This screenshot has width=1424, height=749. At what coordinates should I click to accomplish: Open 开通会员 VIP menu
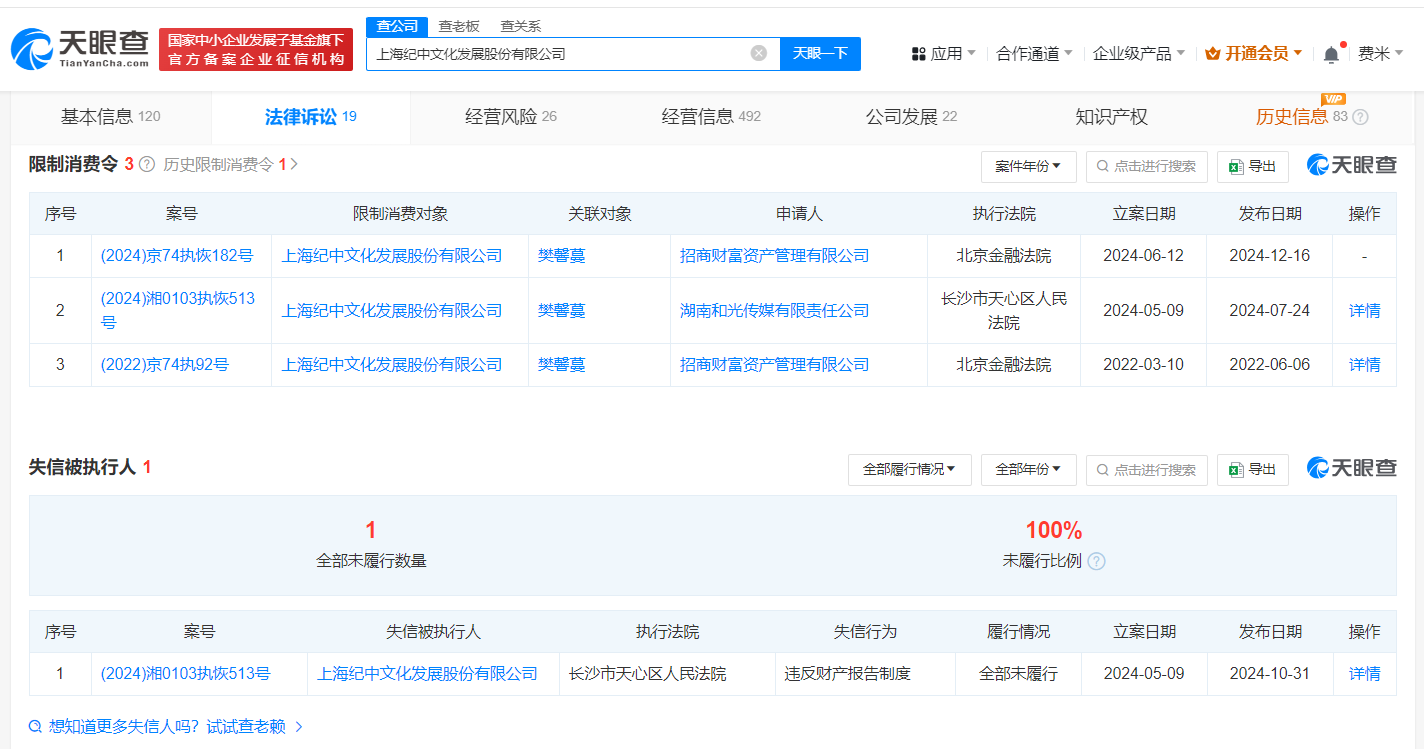[1254, 54]
